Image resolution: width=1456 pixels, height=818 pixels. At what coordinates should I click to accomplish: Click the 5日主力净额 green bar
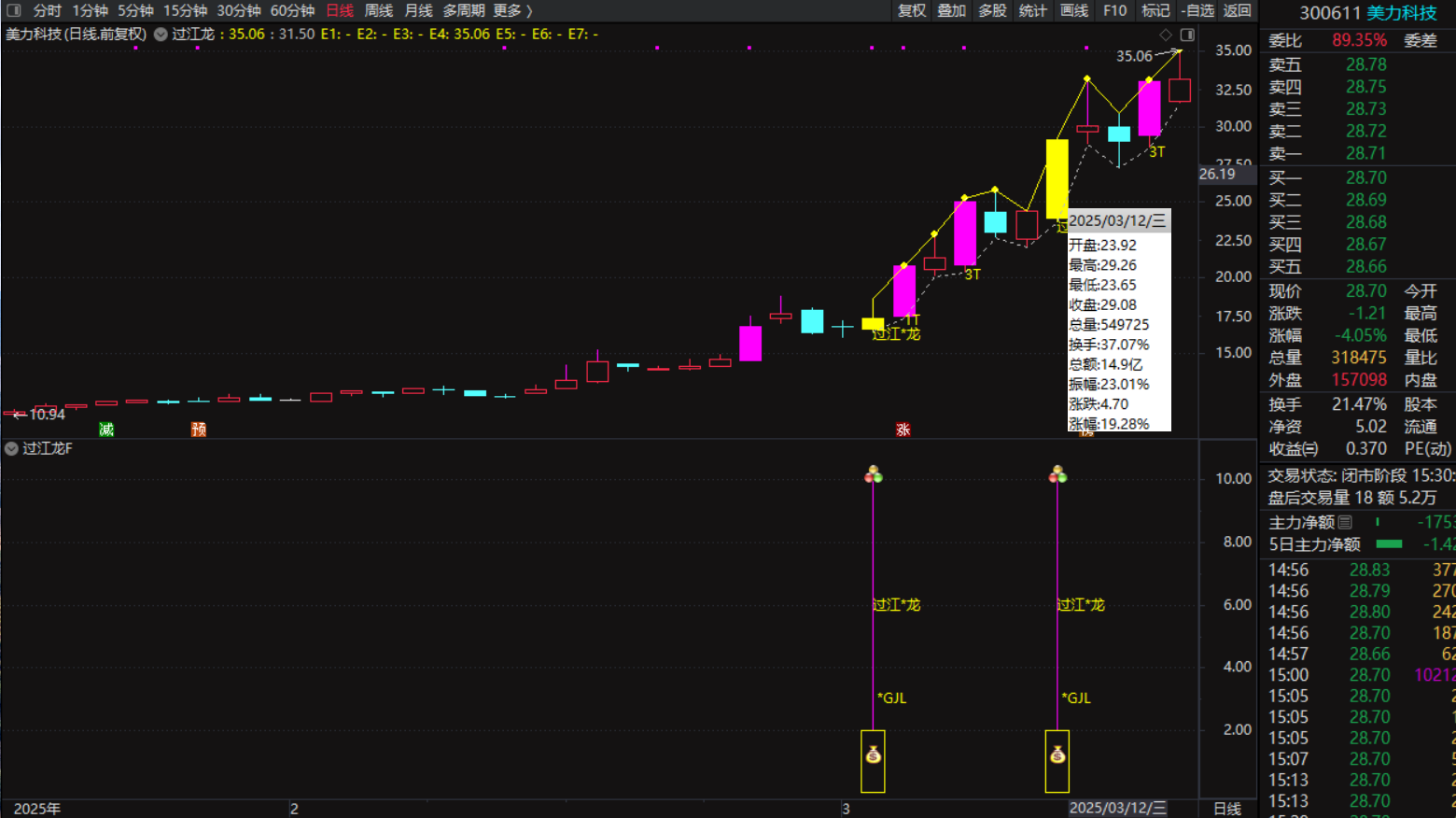tap(1389, 544)
